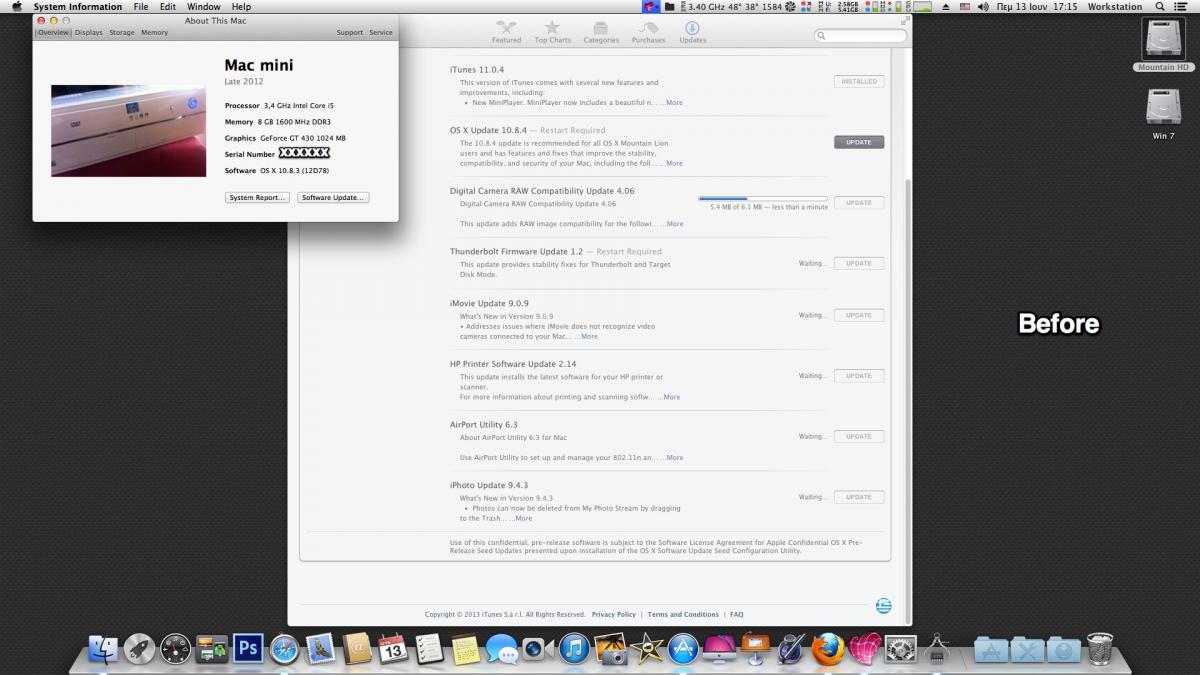
Task: Open Privacy Policy link in footer
Action: coord(614,614)
